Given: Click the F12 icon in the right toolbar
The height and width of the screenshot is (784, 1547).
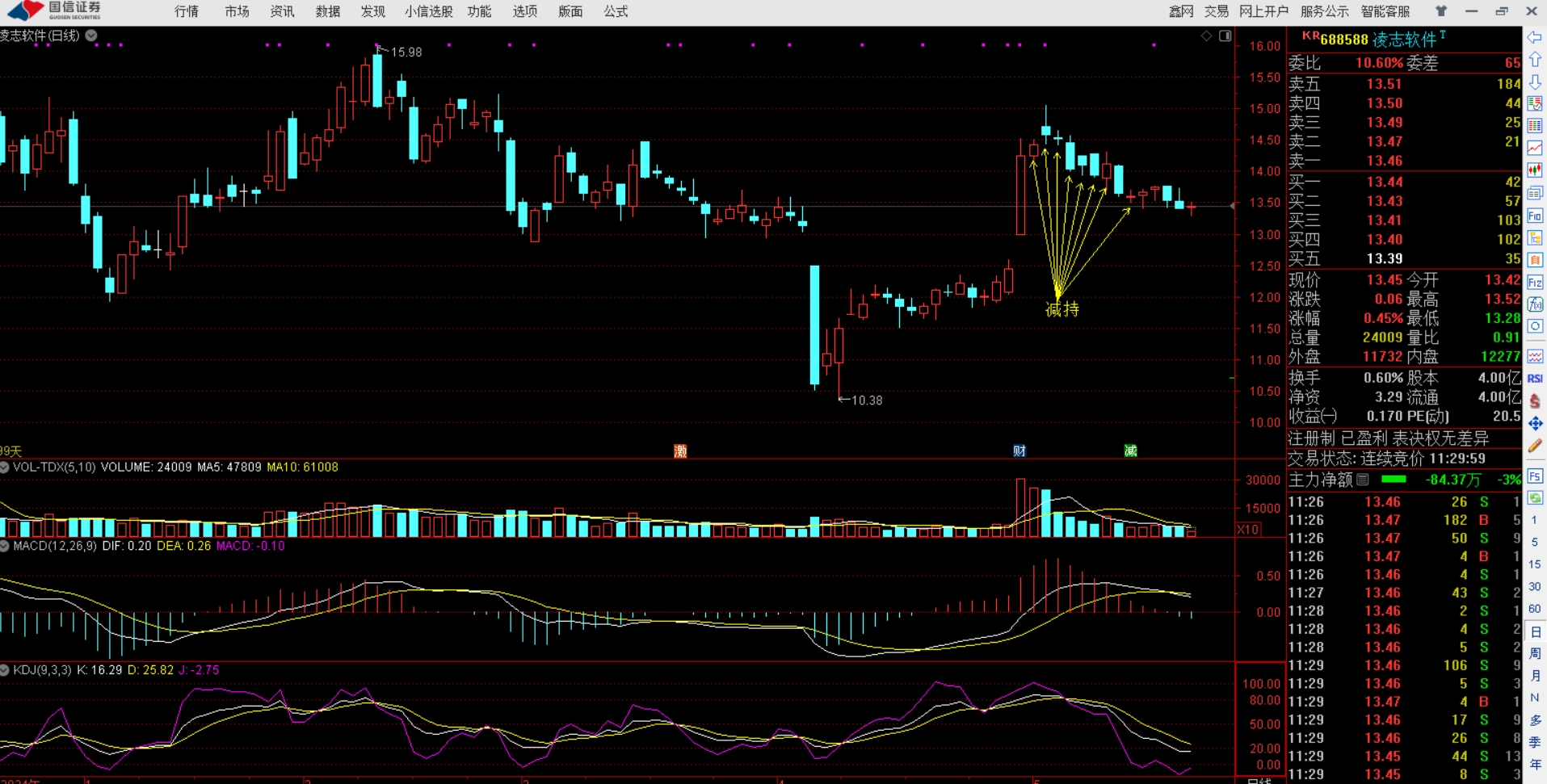Looking at the screenshot, I should point(1535,283).
